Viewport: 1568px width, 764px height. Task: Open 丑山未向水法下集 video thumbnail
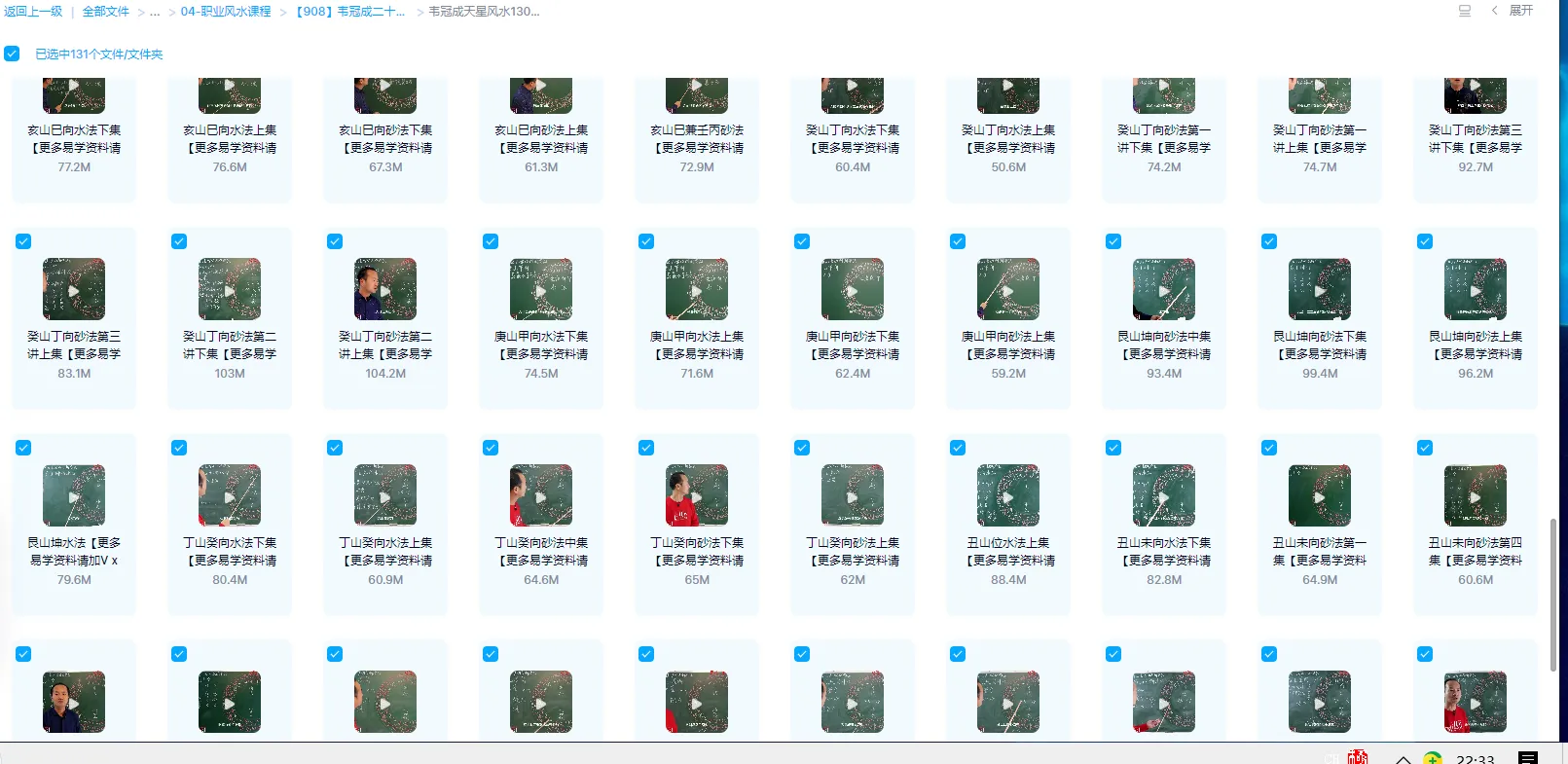coord(1164,495)
